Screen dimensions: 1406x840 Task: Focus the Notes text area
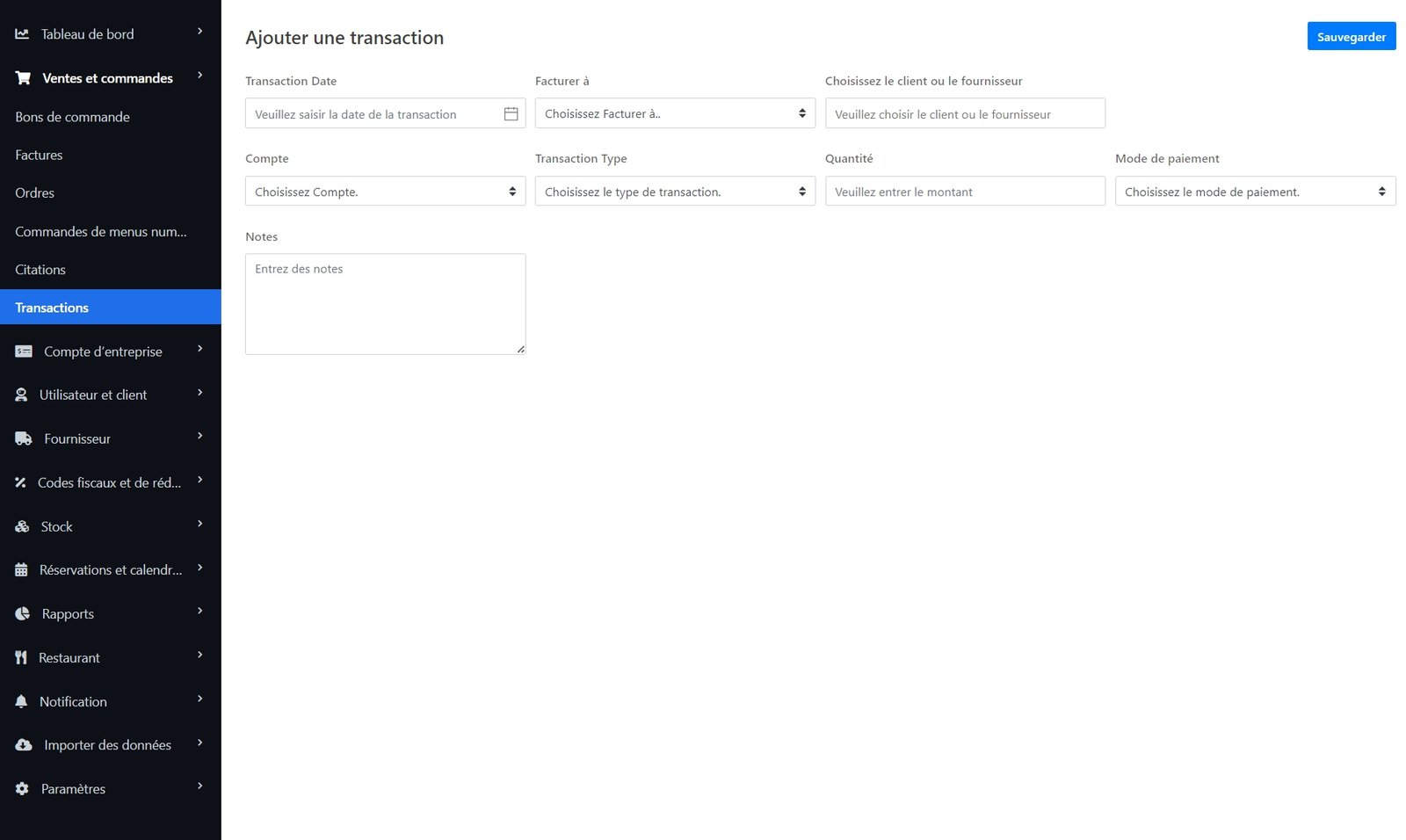coord(385,304)
